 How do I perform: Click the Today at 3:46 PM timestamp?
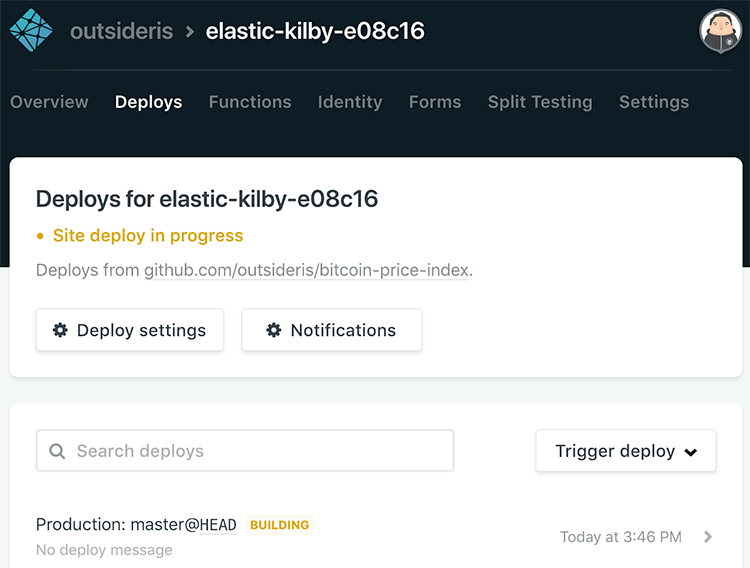click(x=621, y=537)
